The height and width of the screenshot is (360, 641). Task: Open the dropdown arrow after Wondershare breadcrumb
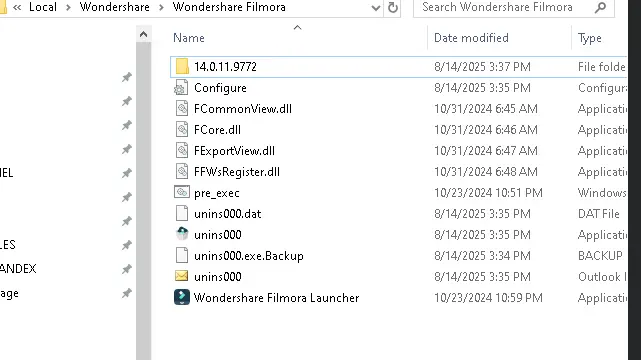(x=161, y=8)
